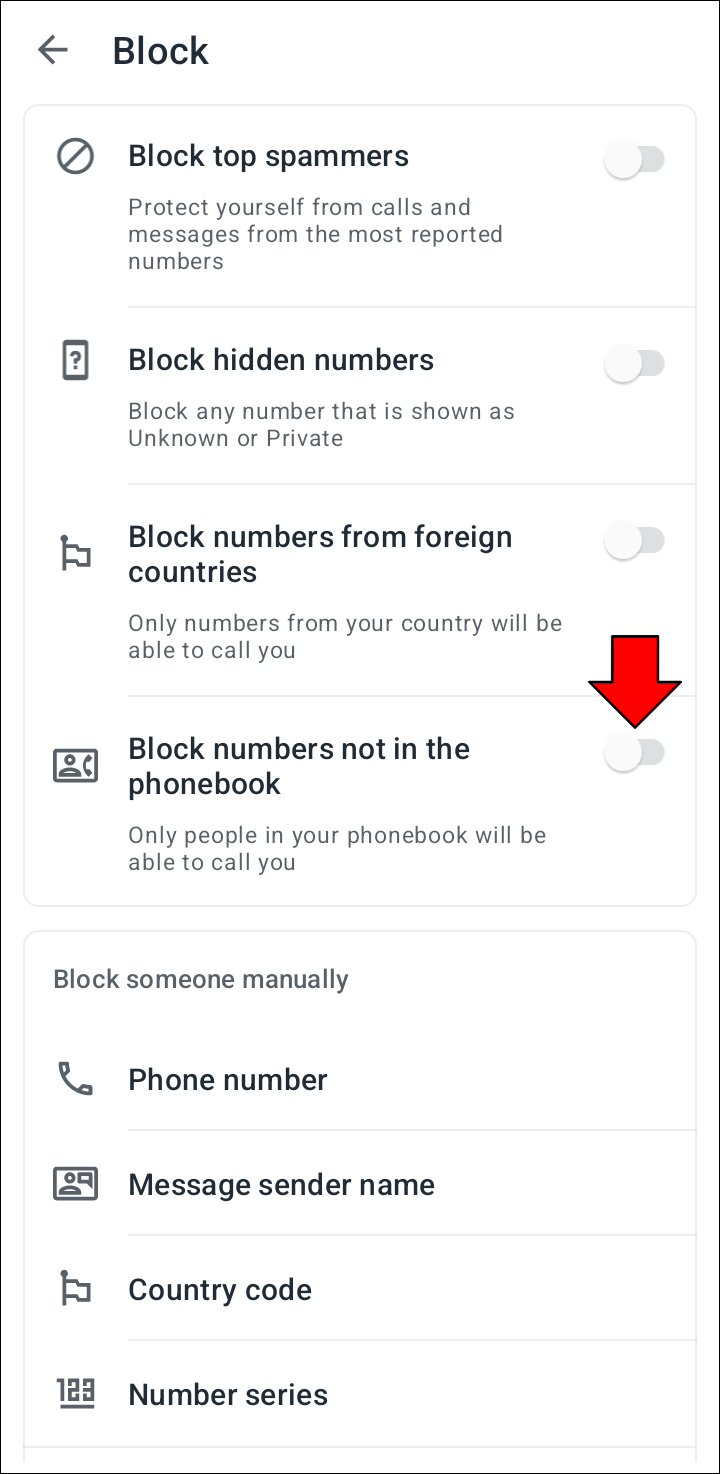Choose Country code block option

coord(220,1290)
